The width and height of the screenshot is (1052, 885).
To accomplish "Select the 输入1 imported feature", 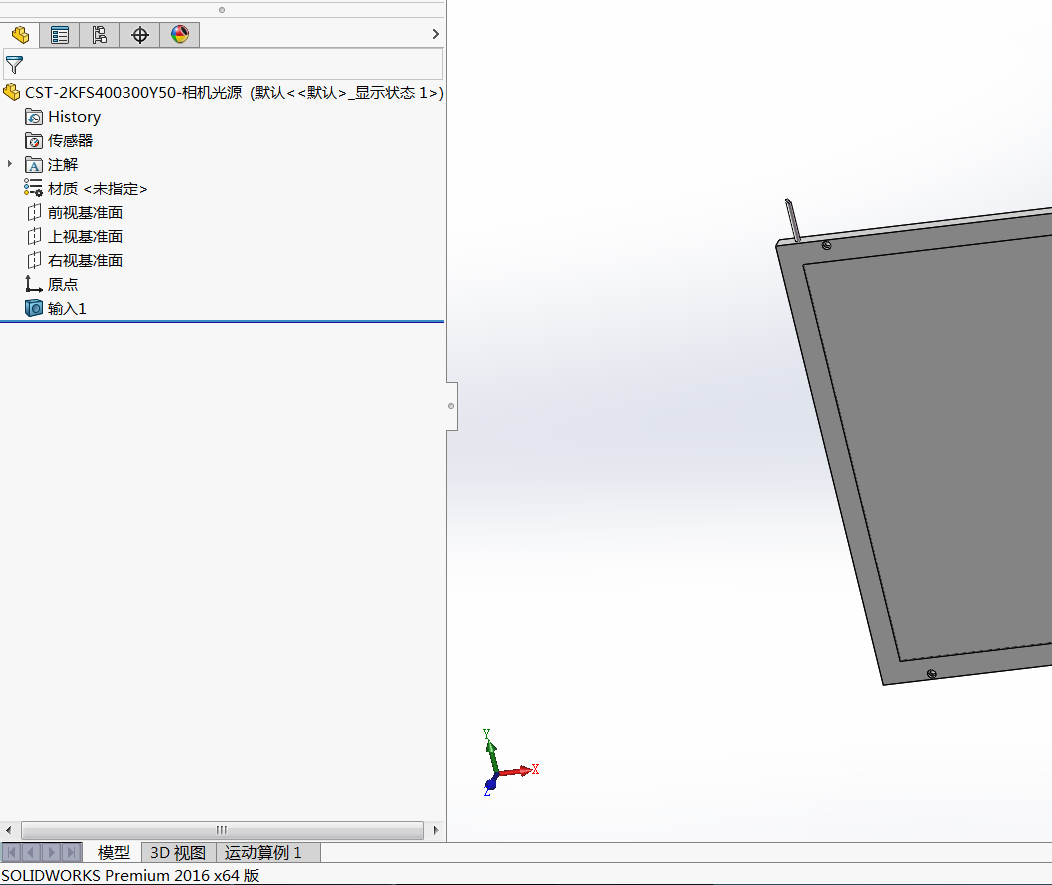I will pos(66,309).
